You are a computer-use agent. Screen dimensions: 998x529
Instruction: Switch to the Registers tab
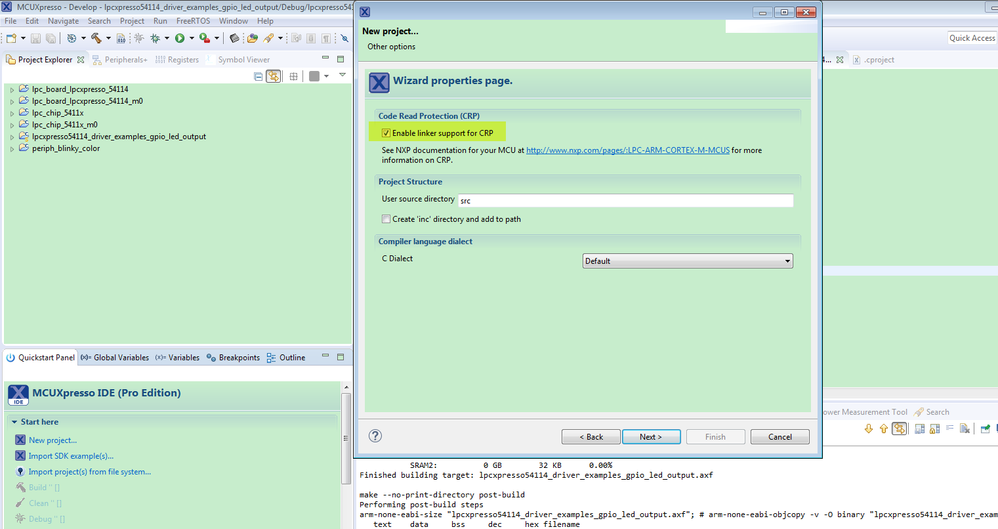coord(178,59)
